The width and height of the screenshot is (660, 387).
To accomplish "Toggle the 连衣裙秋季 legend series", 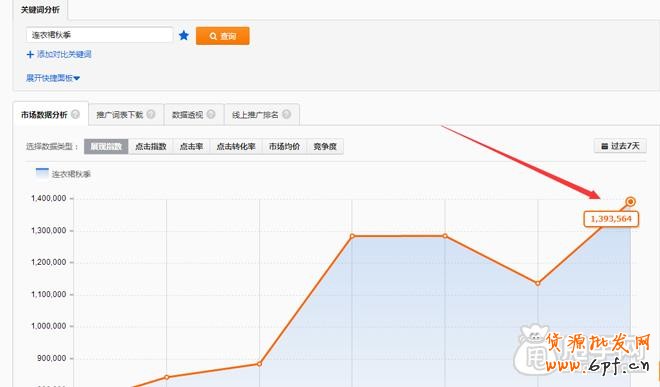I will point(63,173).
